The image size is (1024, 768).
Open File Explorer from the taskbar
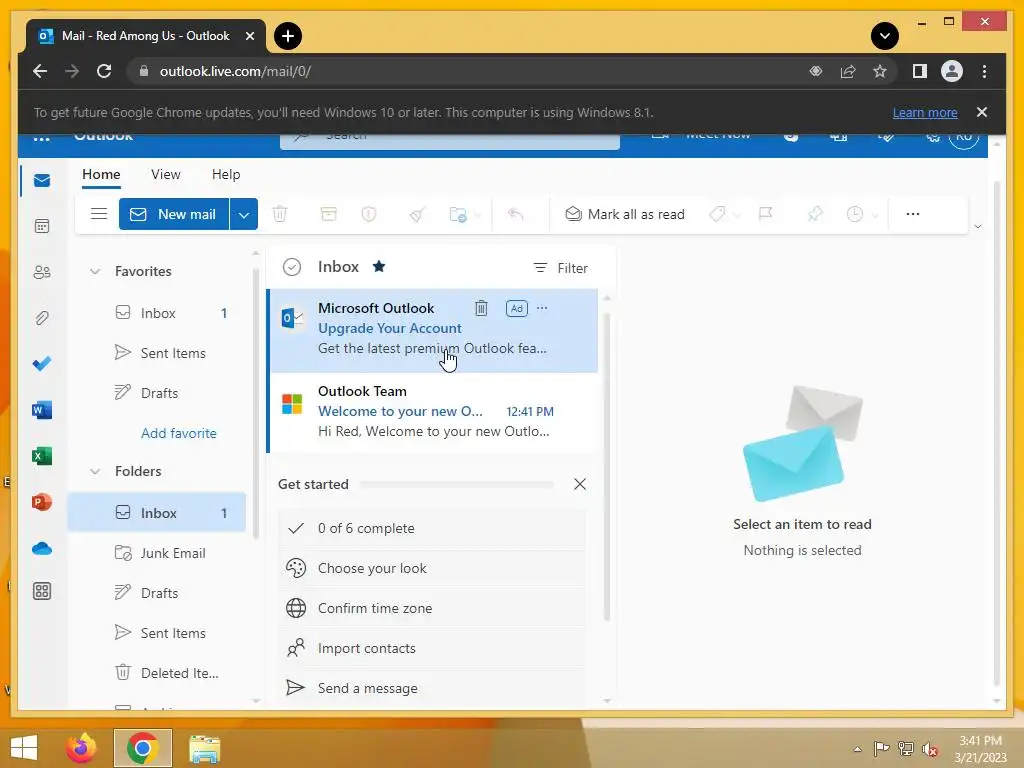[x=204, y=748]
